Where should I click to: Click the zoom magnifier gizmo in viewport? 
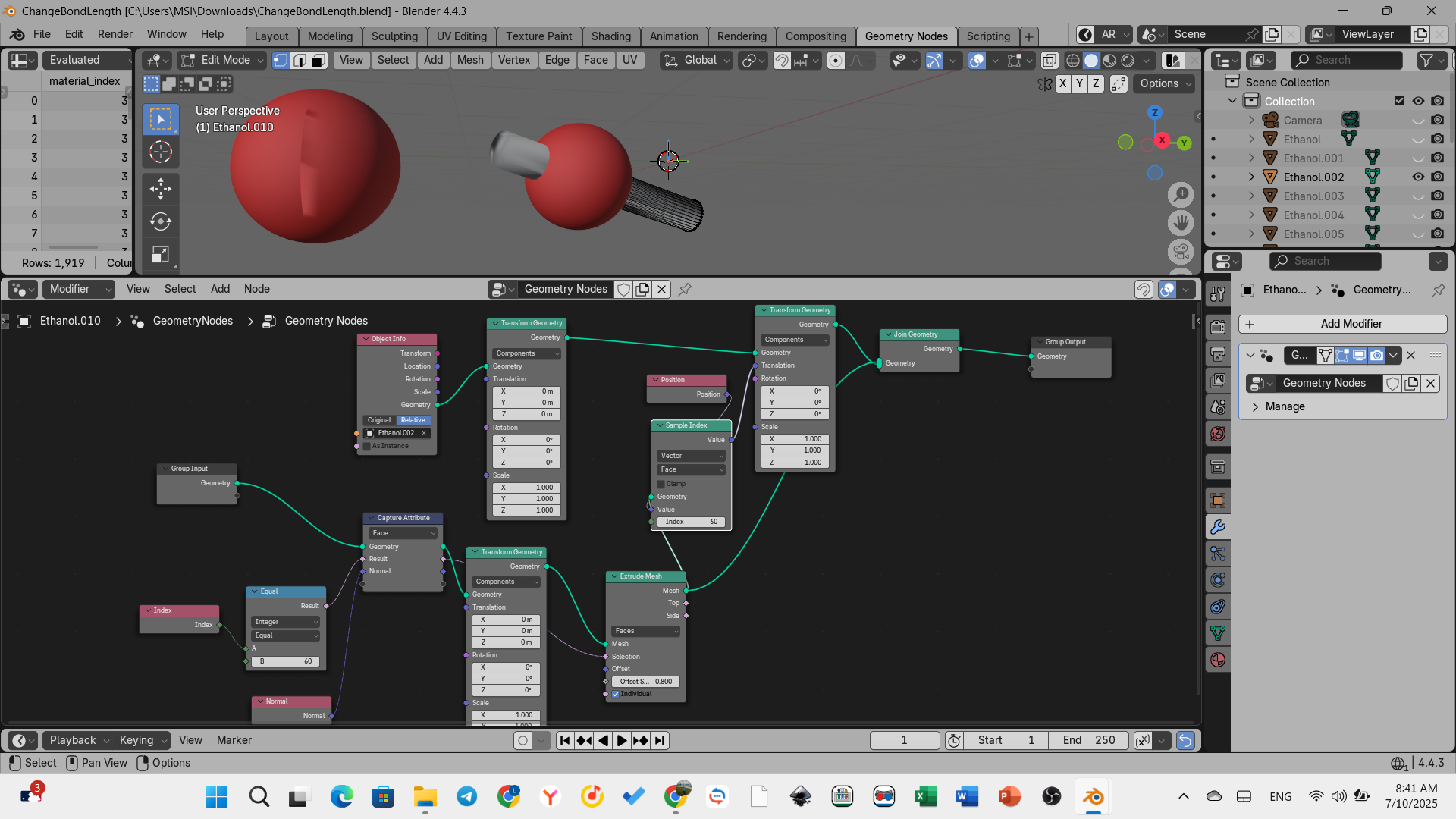pyautogui.click(x=1181, y=196)
